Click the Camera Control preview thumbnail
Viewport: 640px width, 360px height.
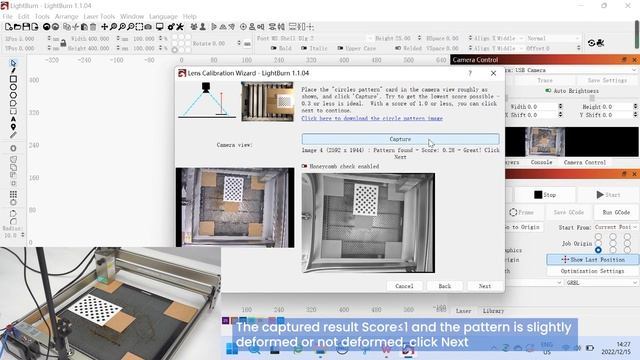(545, 142)
